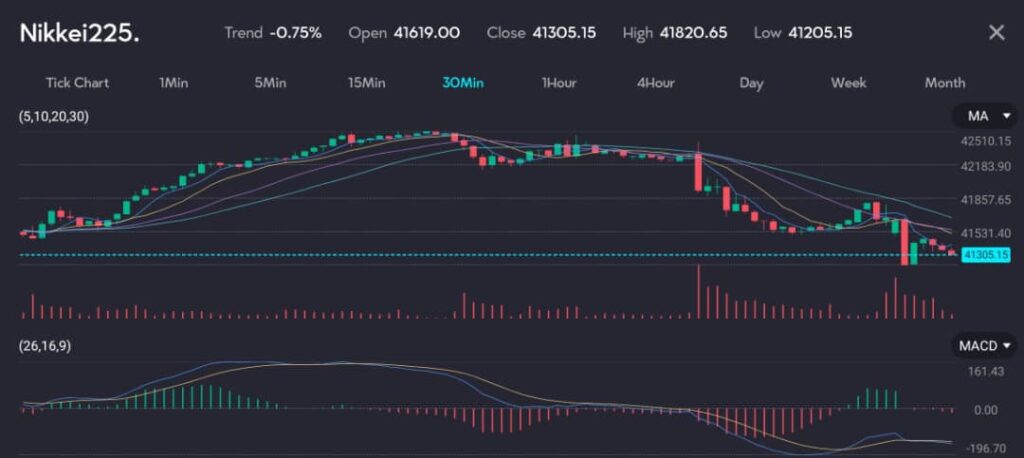The height and width of the screenshot is (458, 1024).
Task: Switch chart to 1Hour interval
Action: coord(559,83)
